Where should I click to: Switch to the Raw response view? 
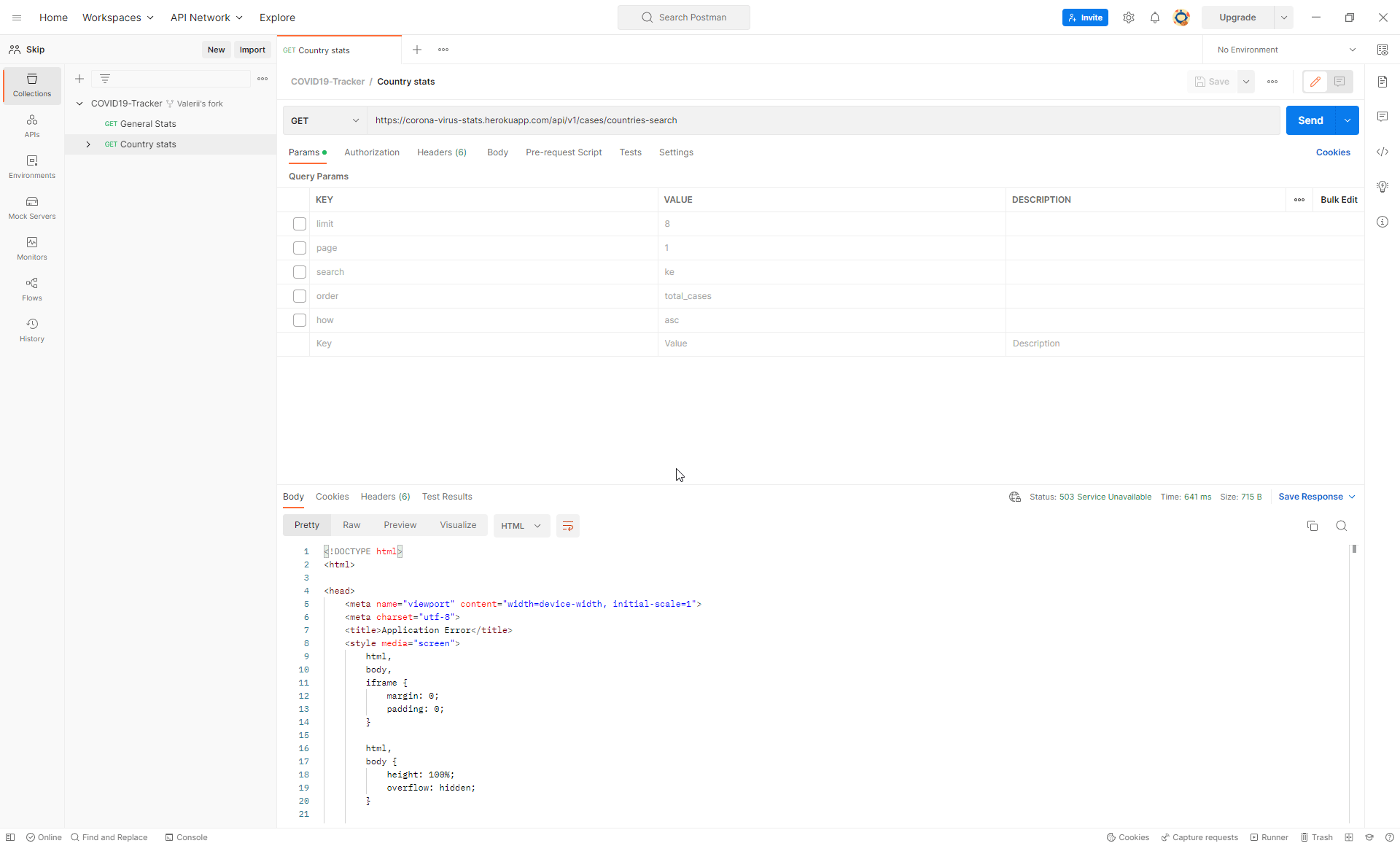coord(351,524)
